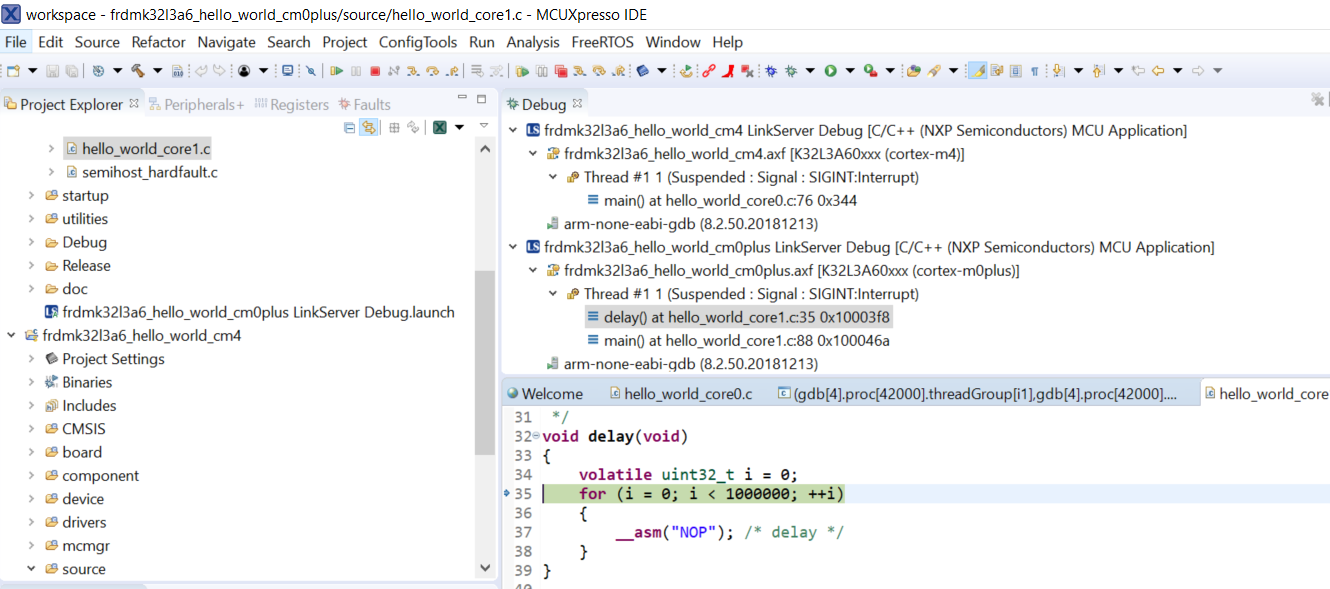Switch to the Registers tab
The width and height of the screenshot is (1330, 589).
pyautogui.click(x=292, y=105)
